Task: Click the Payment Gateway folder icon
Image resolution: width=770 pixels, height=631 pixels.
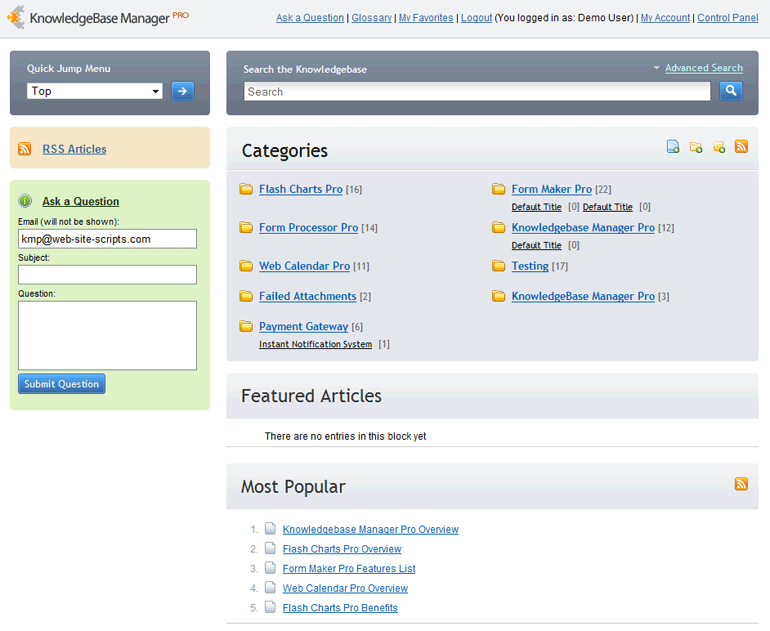Action: [246, 326]
